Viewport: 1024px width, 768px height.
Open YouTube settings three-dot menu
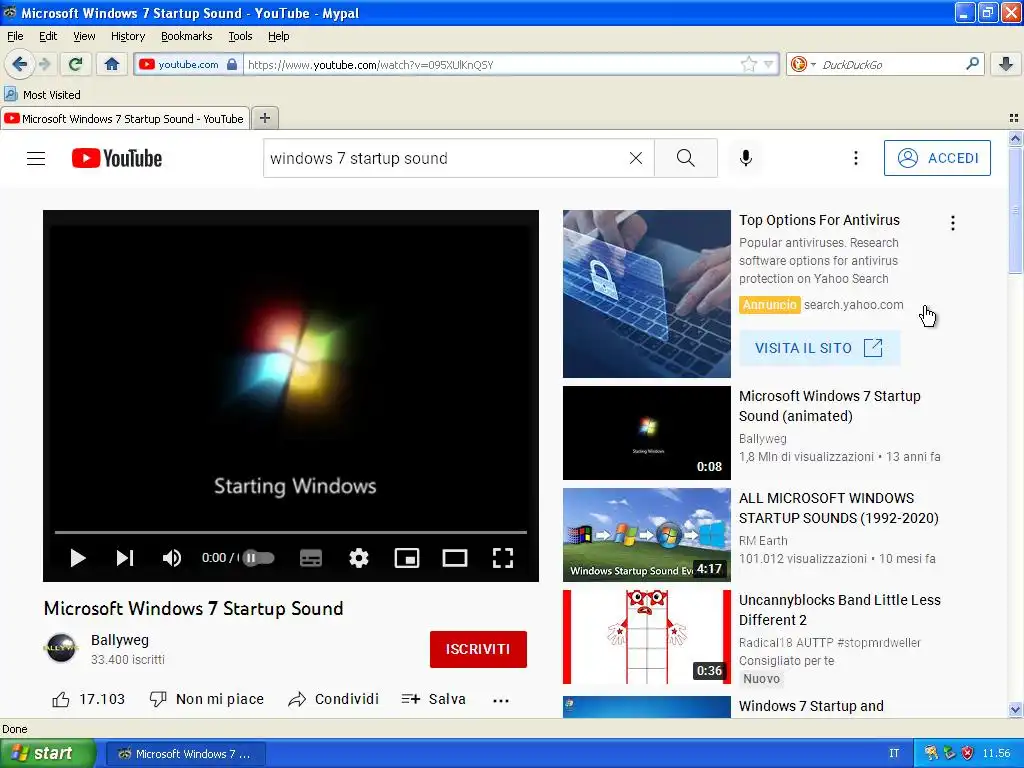point(856,158)
